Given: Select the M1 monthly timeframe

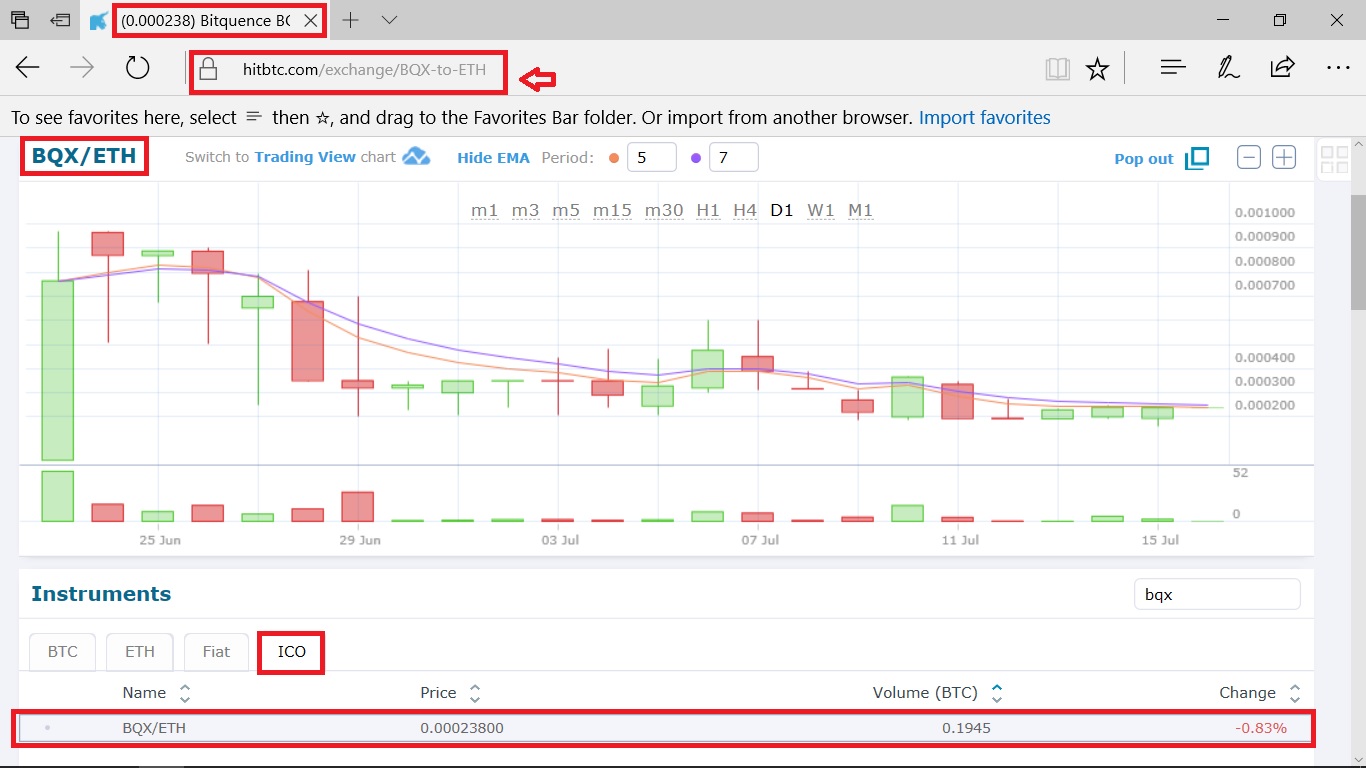Looking at the screenshot, I should (x=861, y=210).
